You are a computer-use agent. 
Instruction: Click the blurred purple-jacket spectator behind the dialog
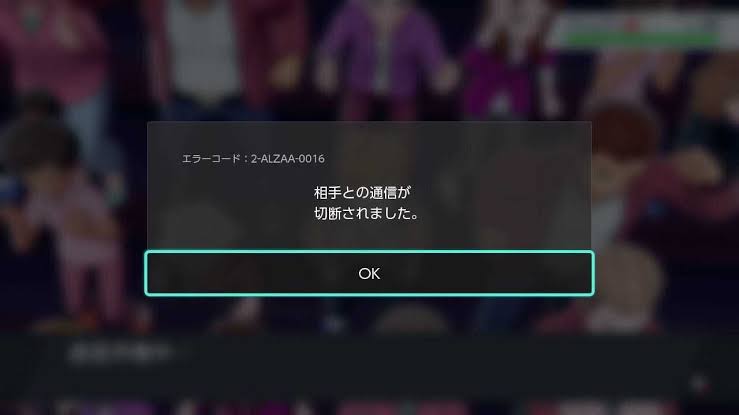(383, 59)
